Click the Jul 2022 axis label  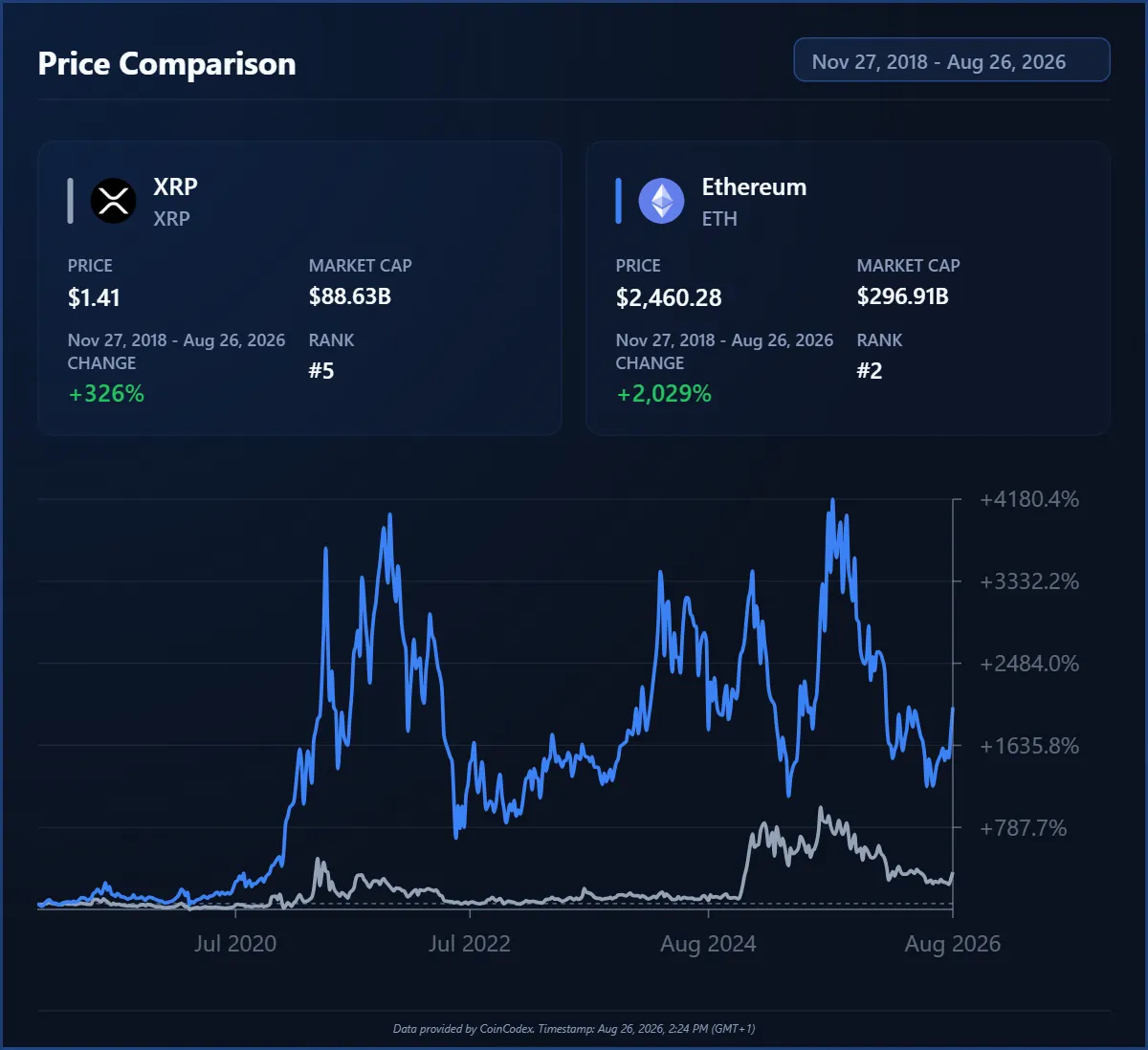click(x=470, y=944)
